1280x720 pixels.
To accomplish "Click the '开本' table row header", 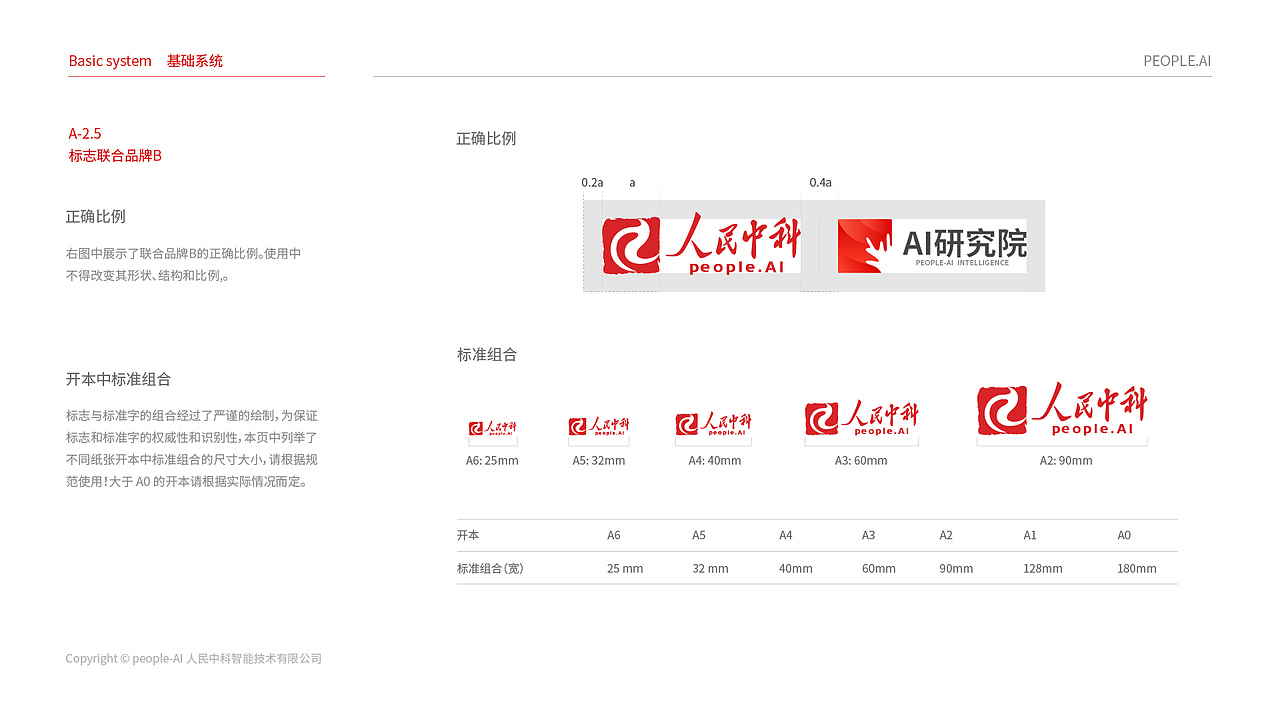I will [468, 536].
